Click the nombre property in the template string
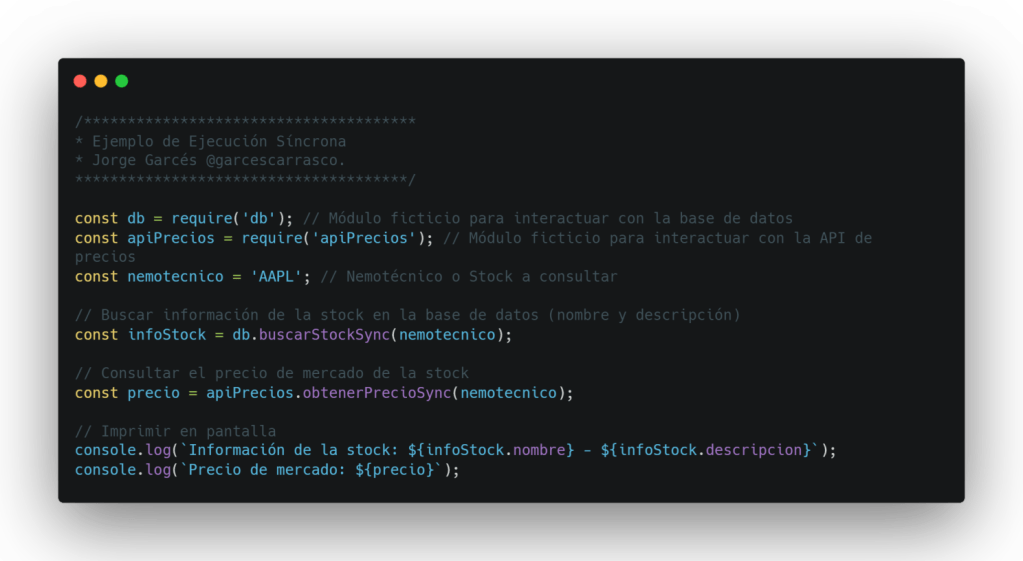This screenshot has width=1023, height=561. coord(539,450)
